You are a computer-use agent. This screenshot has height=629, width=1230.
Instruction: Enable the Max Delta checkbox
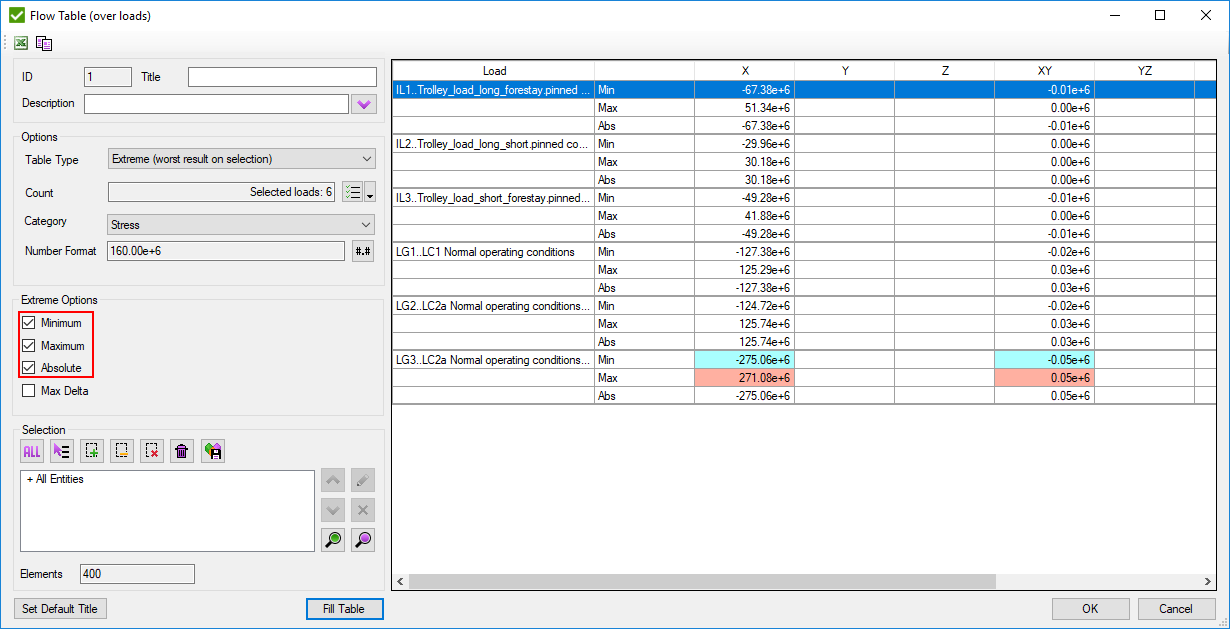(x=28, y=391)
